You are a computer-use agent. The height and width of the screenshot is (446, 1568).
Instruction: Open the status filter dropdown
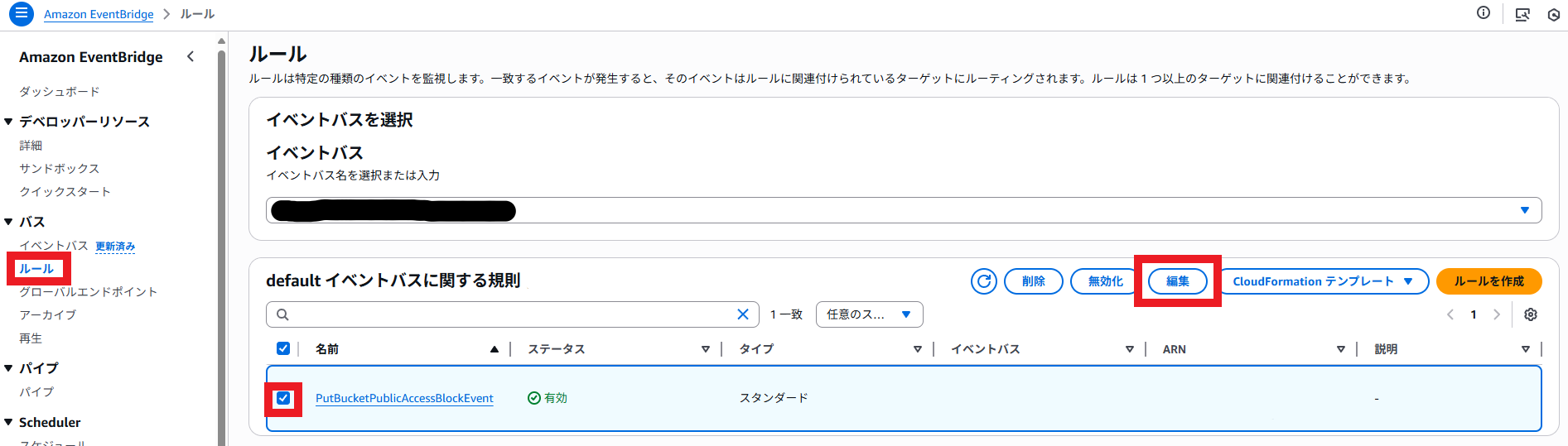pyautogui.click(x=869, y=314)
